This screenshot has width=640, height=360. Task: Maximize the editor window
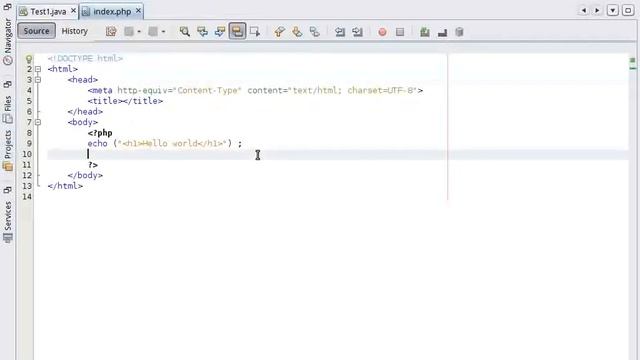[628, 10]
